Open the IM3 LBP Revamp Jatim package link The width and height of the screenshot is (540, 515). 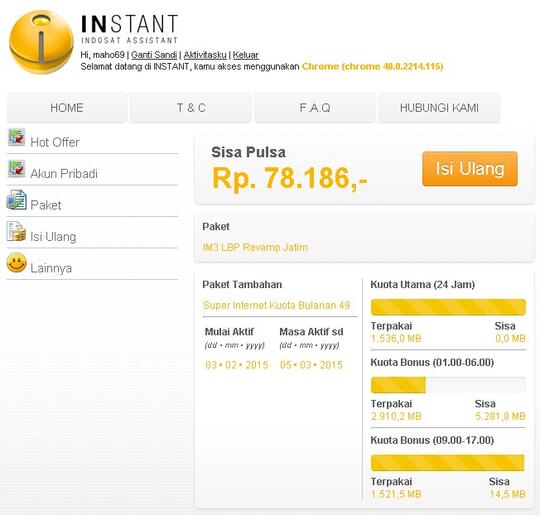coord(255,247)
